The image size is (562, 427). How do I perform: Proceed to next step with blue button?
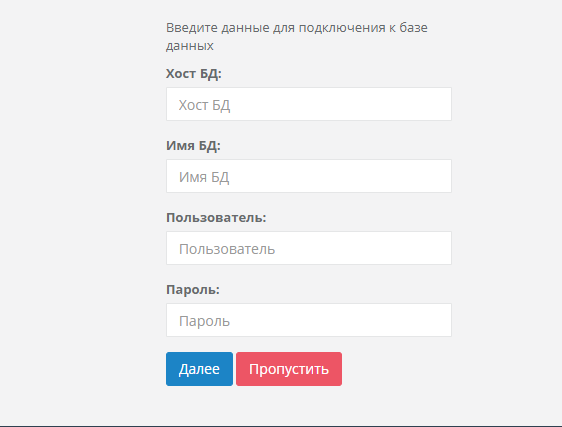(x=199, y=369)
